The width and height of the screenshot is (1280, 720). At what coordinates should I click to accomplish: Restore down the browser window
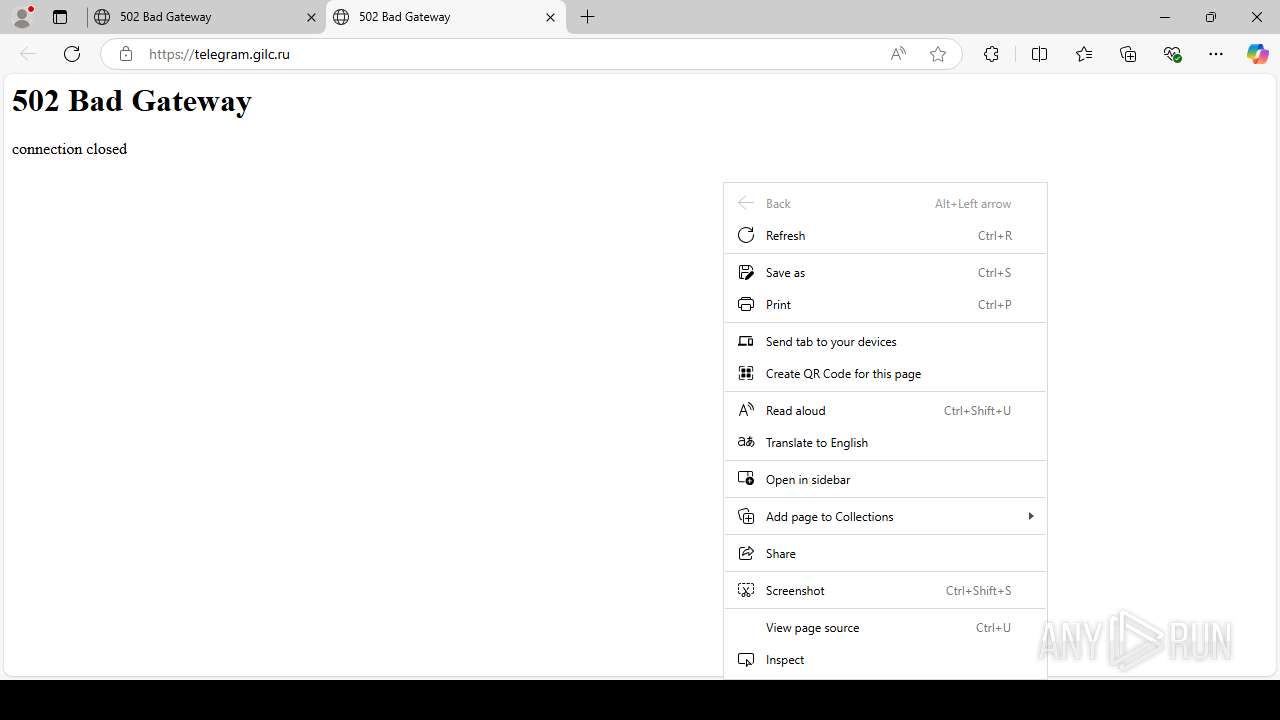tap(1211, 17)
